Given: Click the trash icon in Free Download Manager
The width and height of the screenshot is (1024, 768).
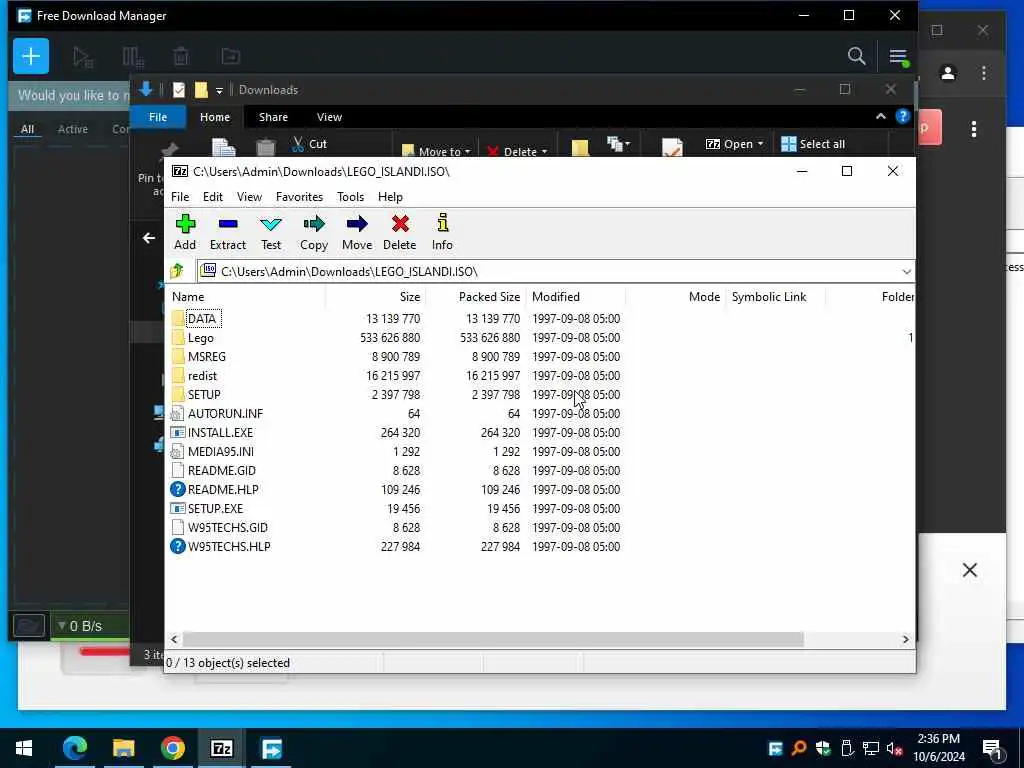Looking at the screenshot, I should [181, 57].
